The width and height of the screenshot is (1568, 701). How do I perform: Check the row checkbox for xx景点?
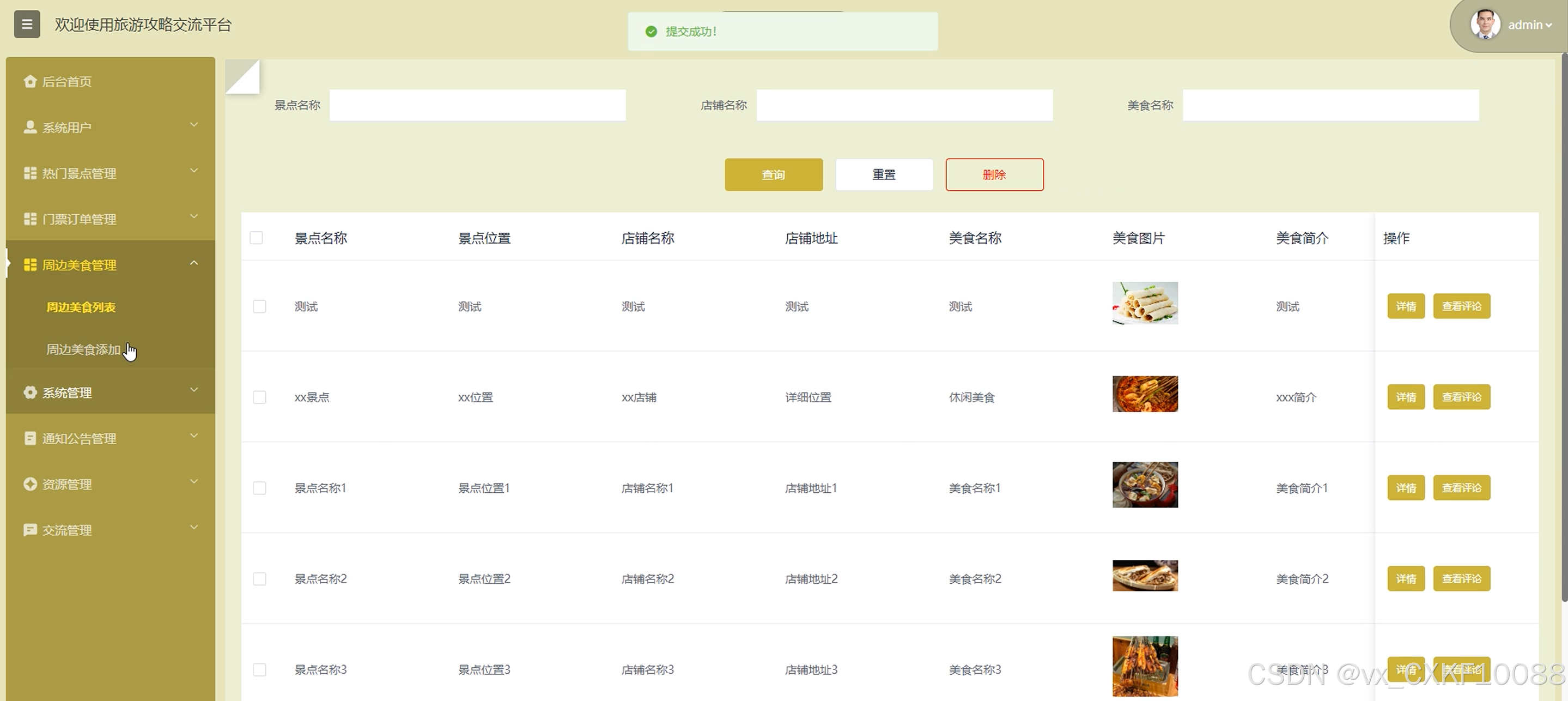pos(259,397)
